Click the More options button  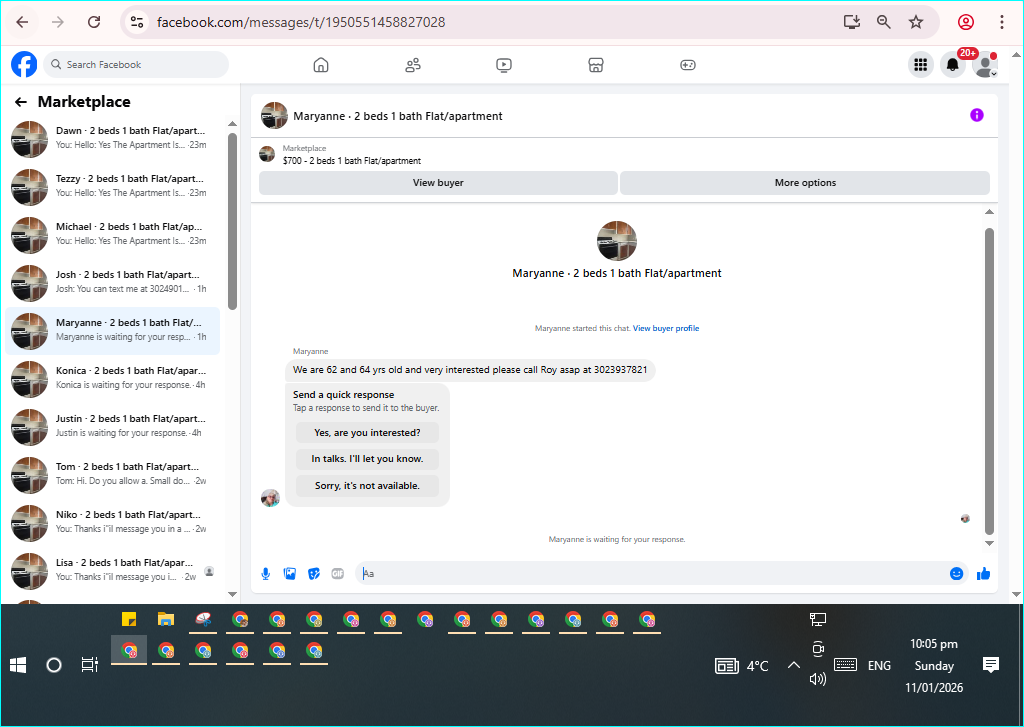pyautogui.click(x=805, y=183)
